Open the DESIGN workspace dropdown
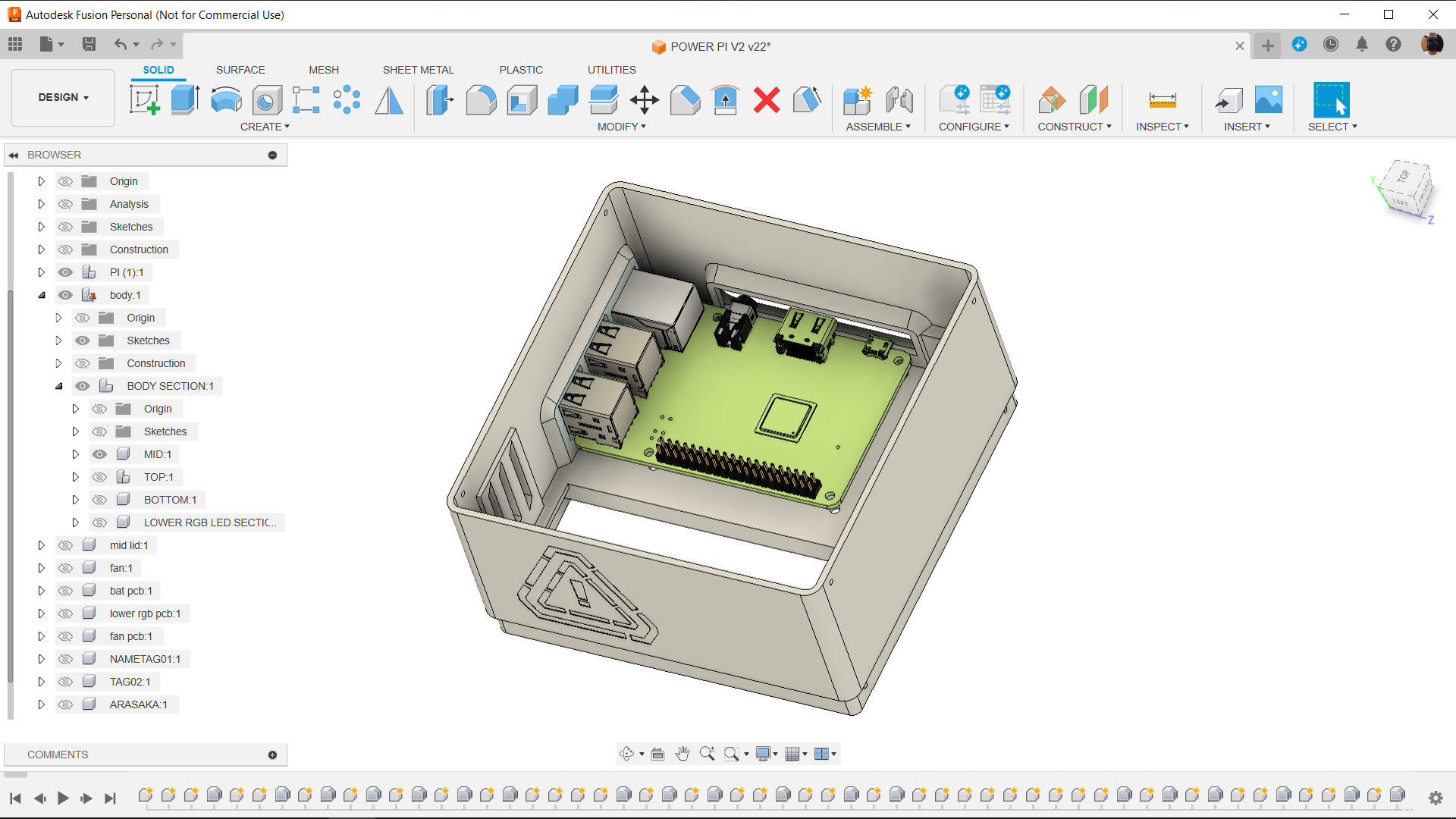This screenshot has width=1456, height=819. pyautogui.click(x=63, y=97)
